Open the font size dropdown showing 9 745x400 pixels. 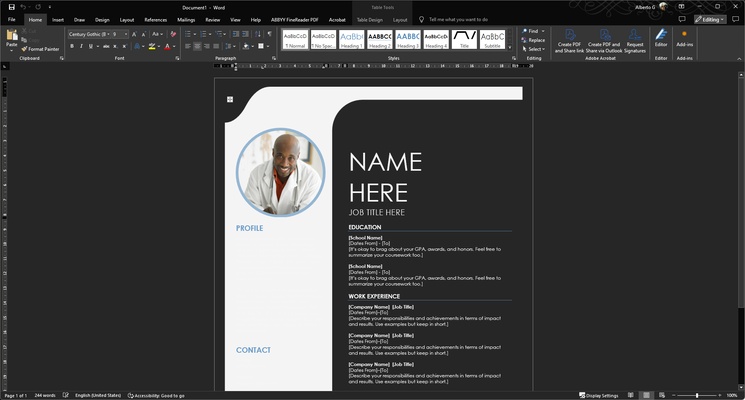click(x=126, y=34)
